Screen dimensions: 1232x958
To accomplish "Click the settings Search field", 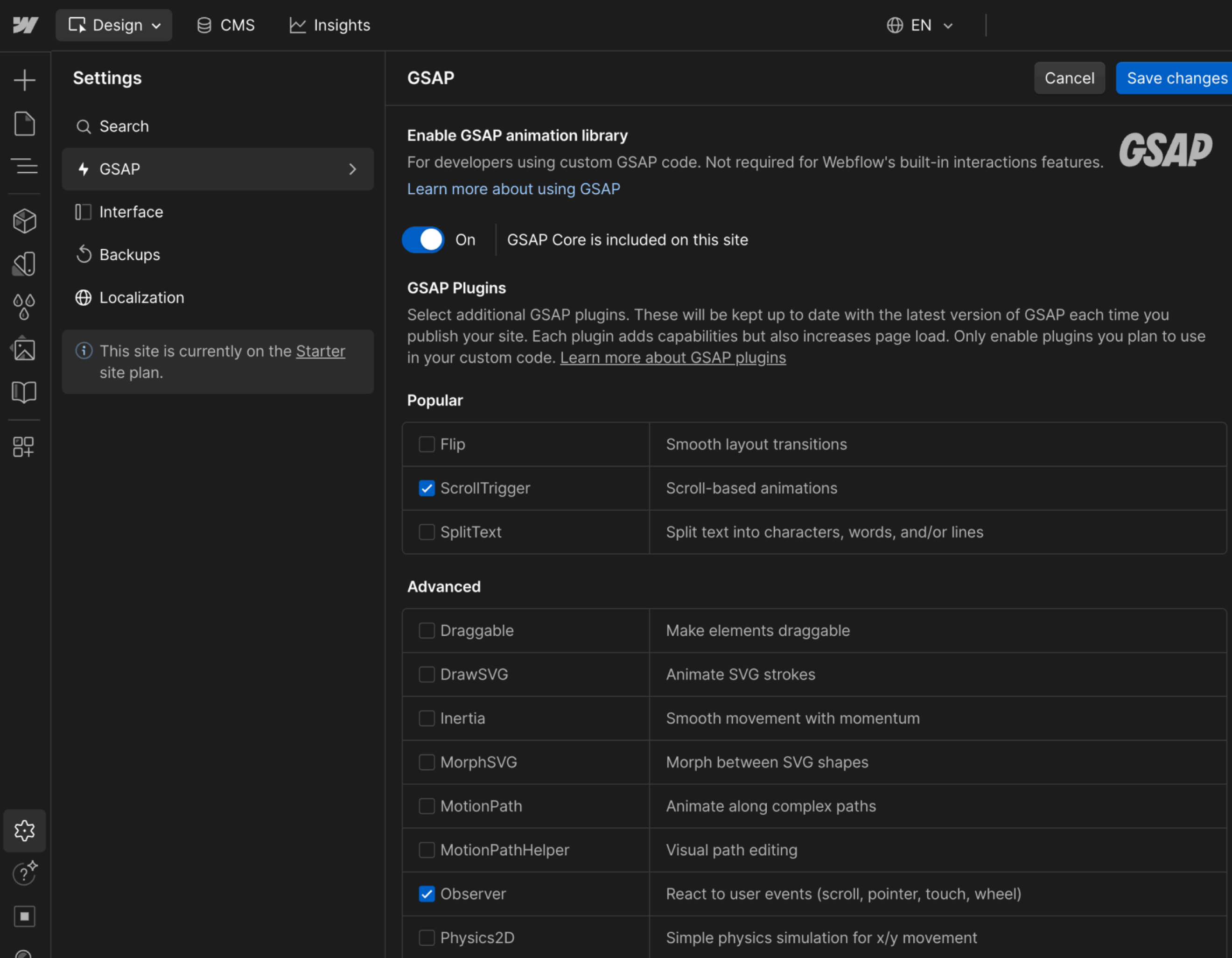I will [x=218, y=127].
